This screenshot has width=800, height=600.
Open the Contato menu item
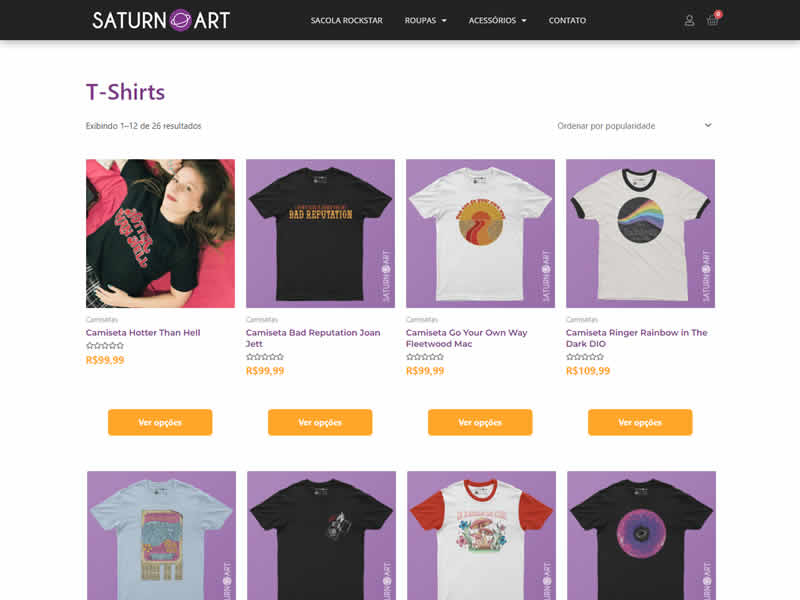click(x=567, y=20)
